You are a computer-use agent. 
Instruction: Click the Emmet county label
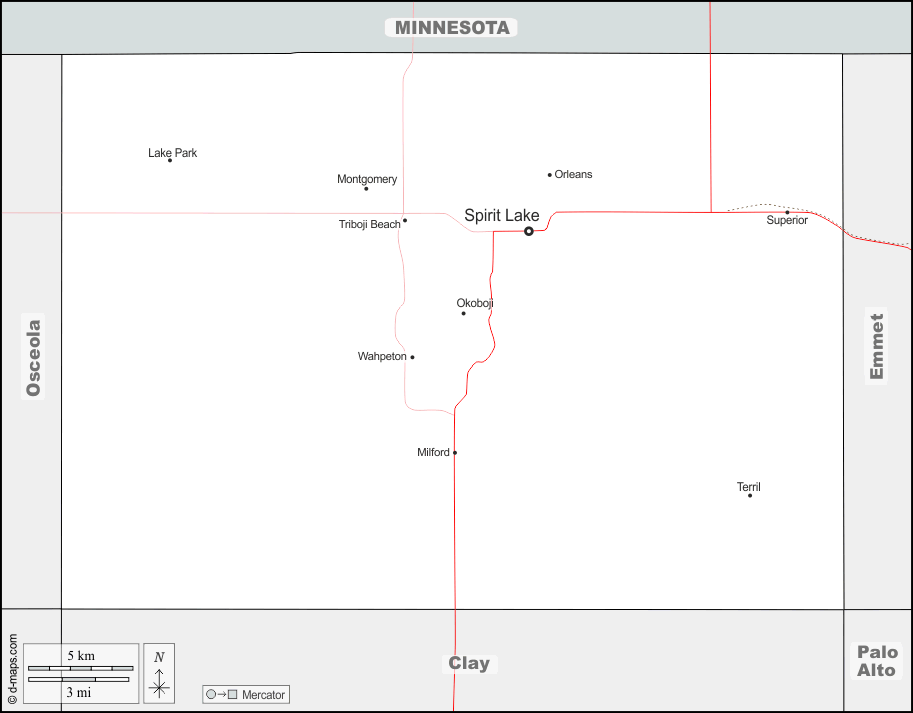pos(877,346)
